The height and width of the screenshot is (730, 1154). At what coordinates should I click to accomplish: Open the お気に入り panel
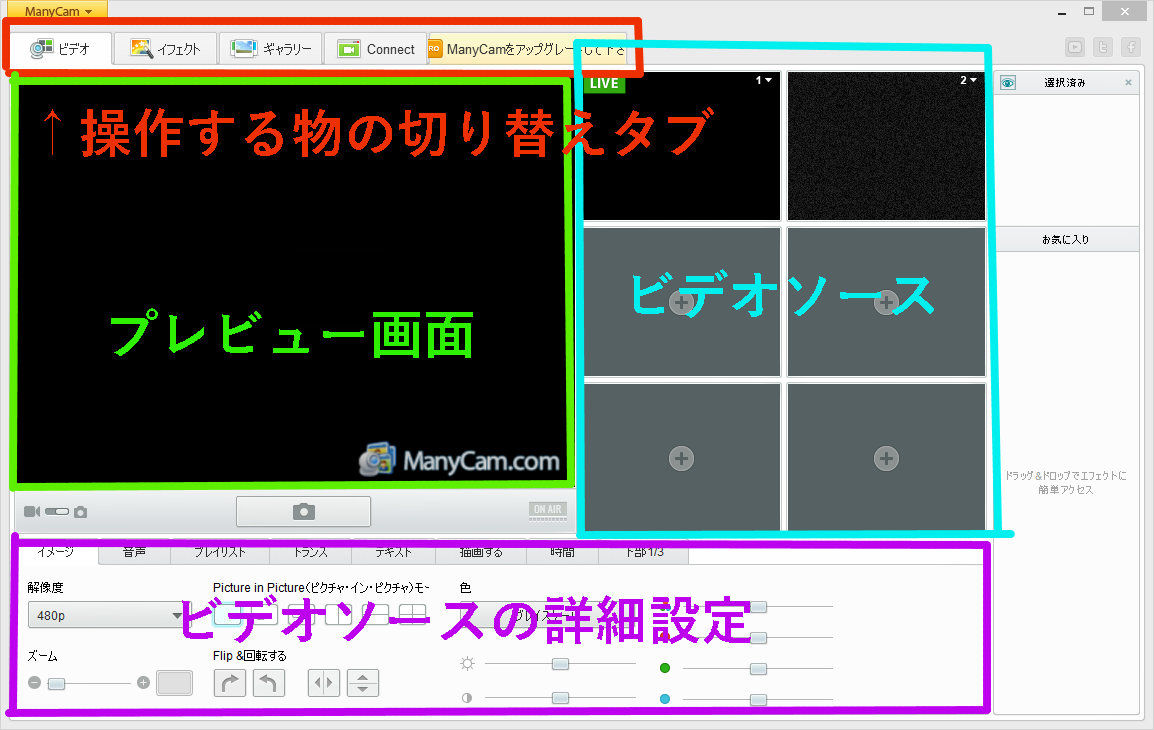(1066, 239)
